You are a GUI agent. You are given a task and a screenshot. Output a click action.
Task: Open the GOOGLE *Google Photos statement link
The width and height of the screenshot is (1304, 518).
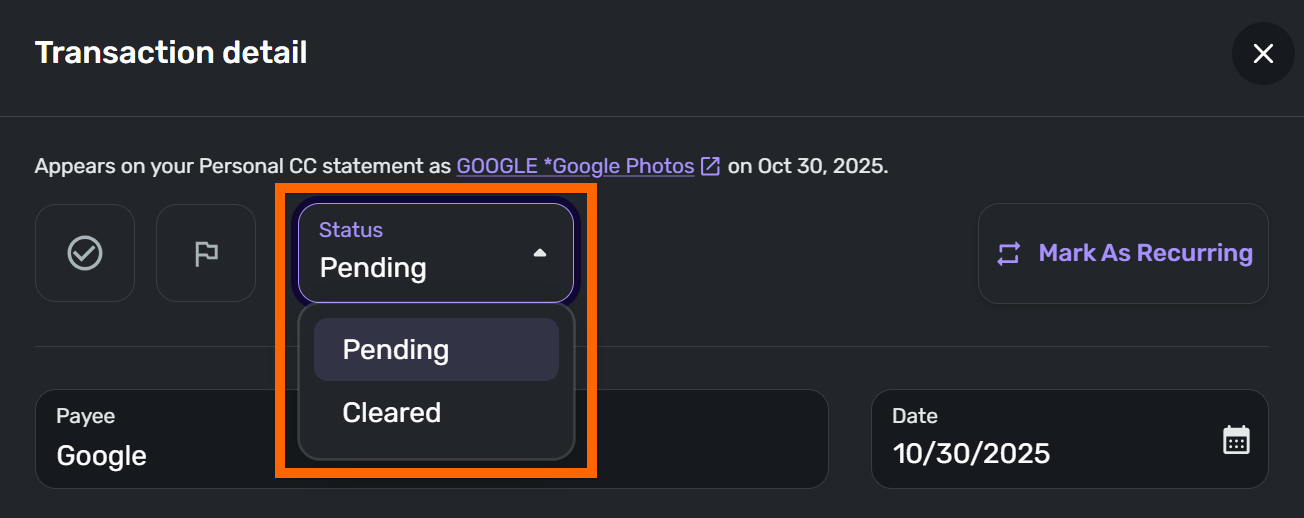575,166
